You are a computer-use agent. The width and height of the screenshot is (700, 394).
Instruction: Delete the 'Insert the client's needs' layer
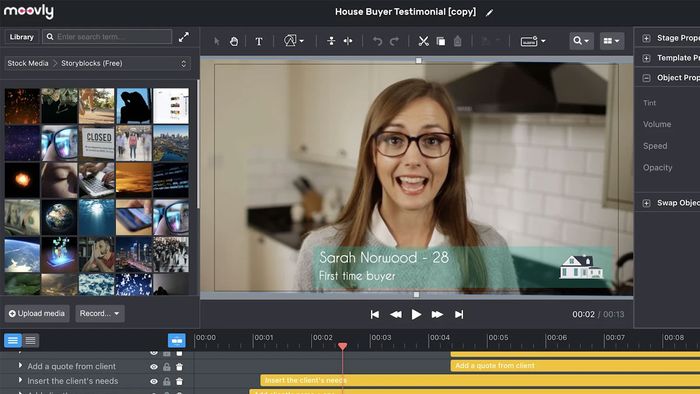(x=179, y=382)
